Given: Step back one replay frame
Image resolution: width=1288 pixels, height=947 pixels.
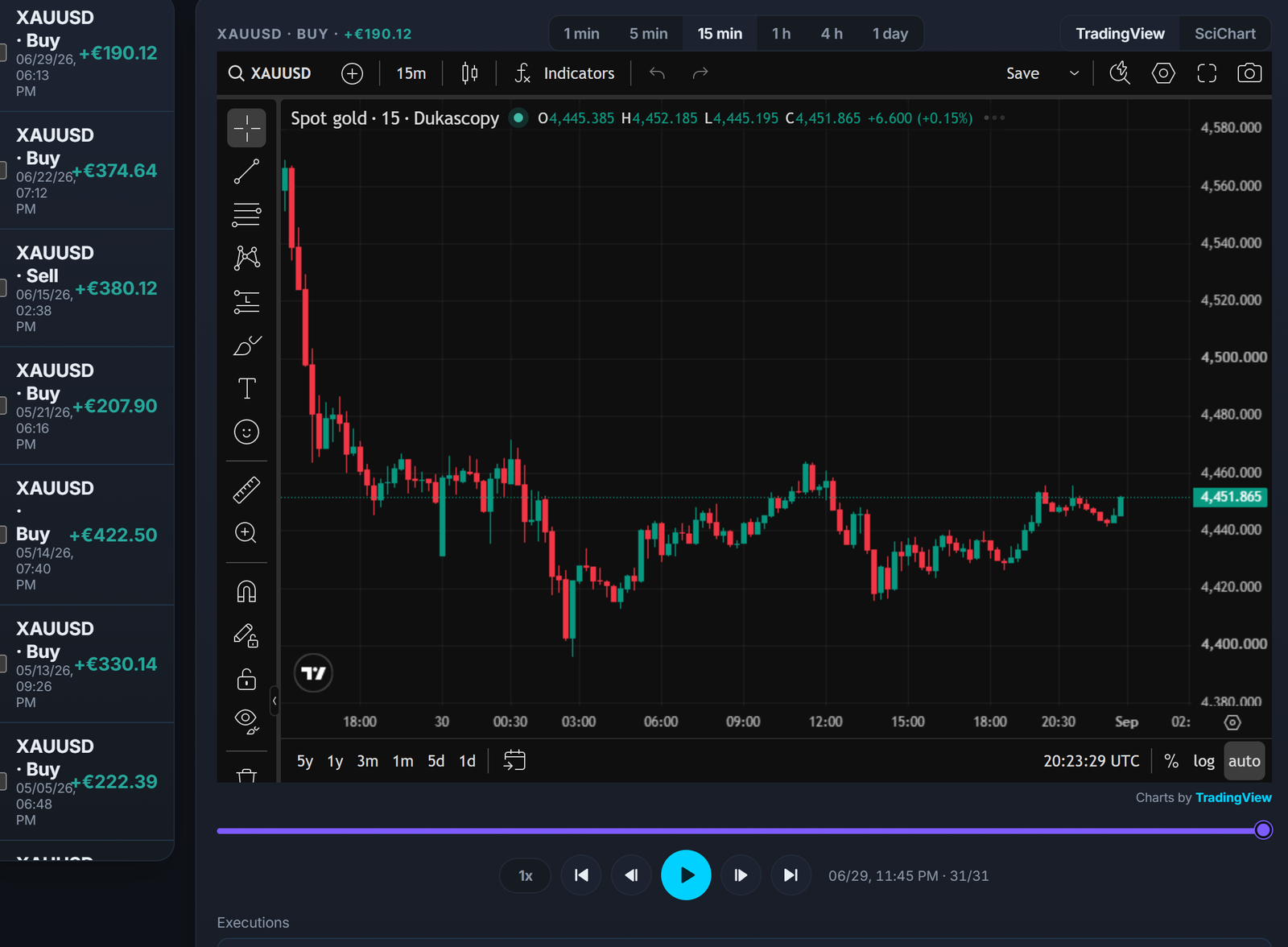Looking at the screenshot, I should point(631,875).
